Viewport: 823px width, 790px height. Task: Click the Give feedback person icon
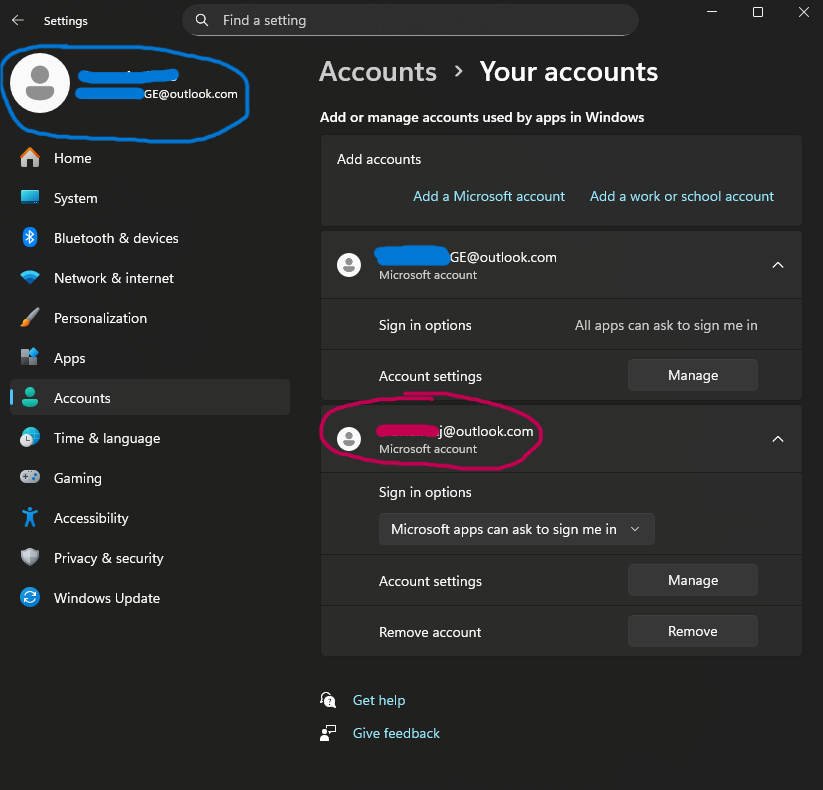click(328, 733)
